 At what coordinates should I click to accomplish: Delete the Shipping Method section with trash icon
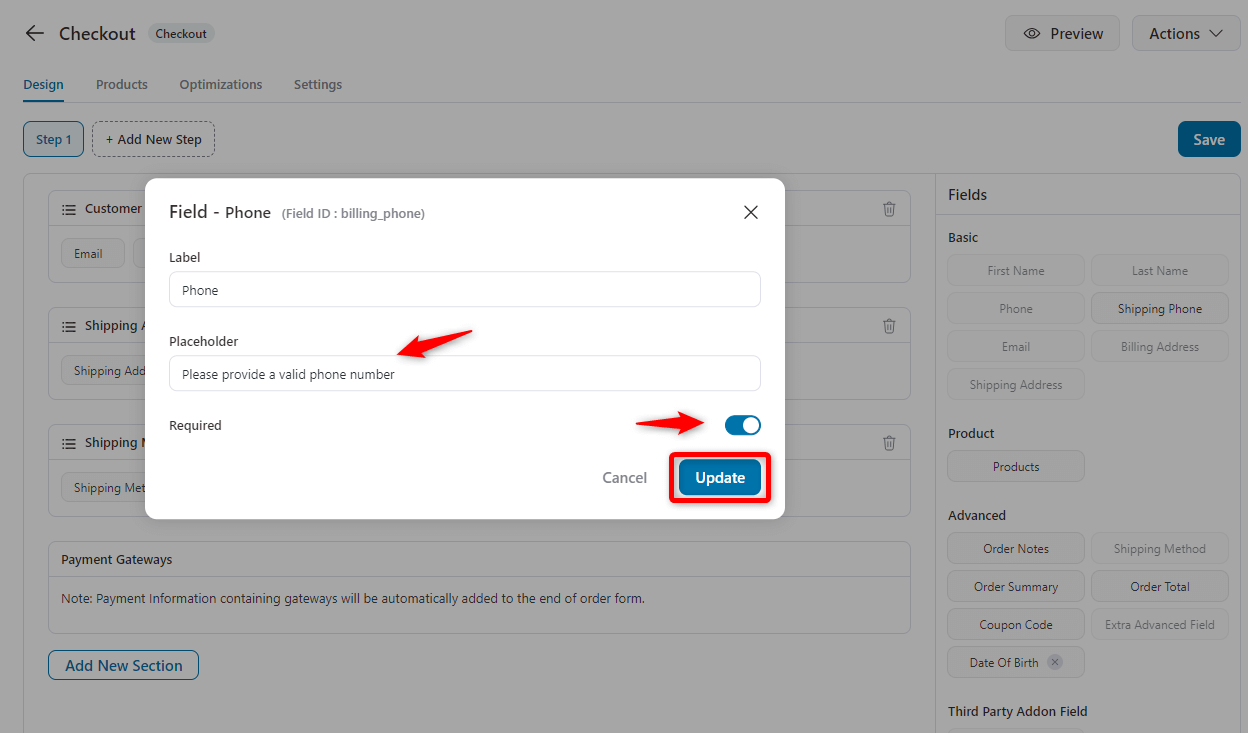[x=889, y=443]
